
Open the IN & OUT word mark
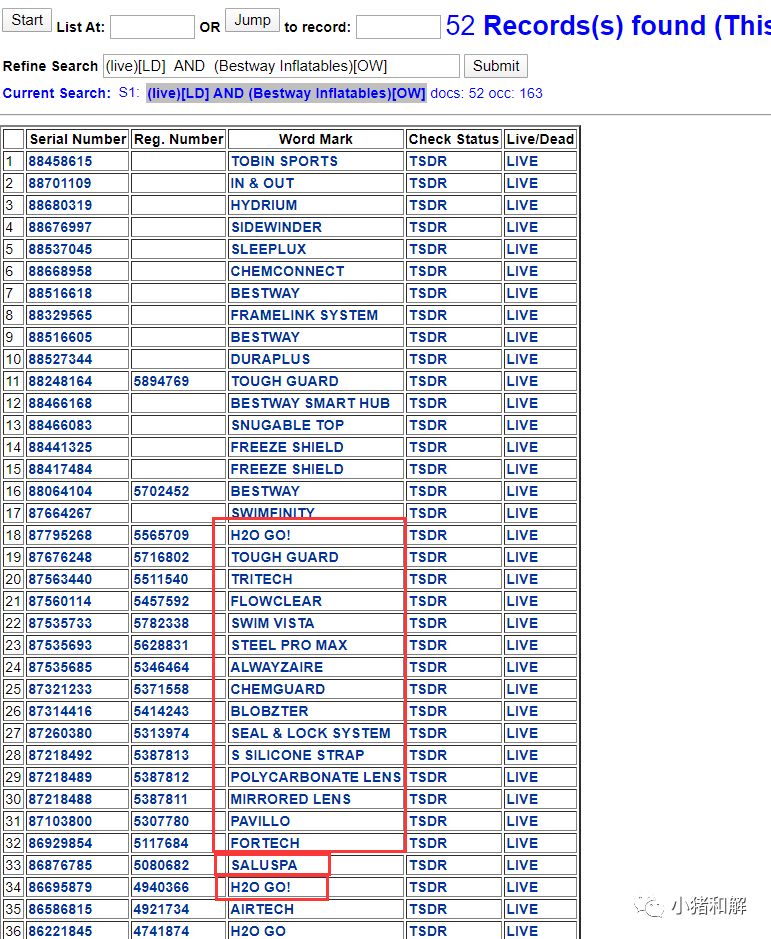tap(262, 183)
